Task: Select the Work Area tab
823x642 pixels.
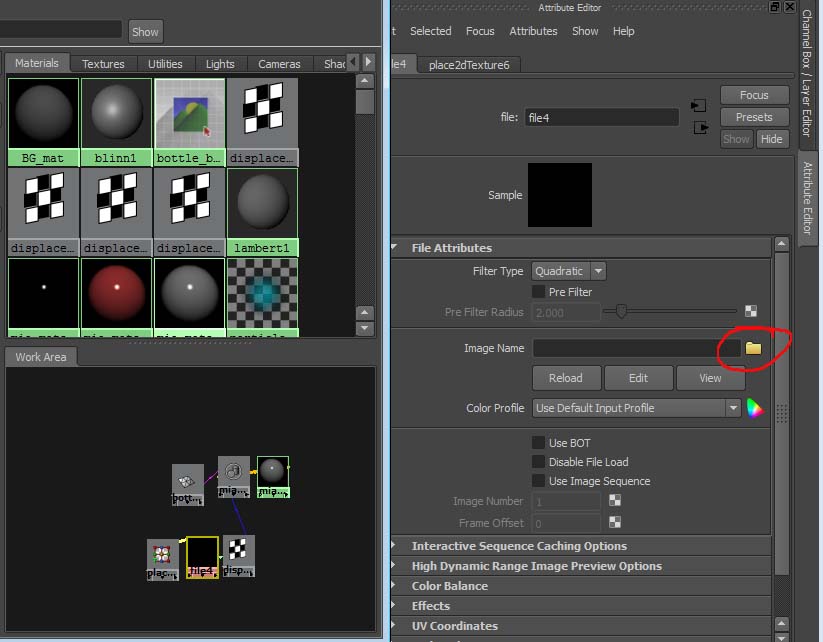Action: pyautogui.click(x=41, y=357)
